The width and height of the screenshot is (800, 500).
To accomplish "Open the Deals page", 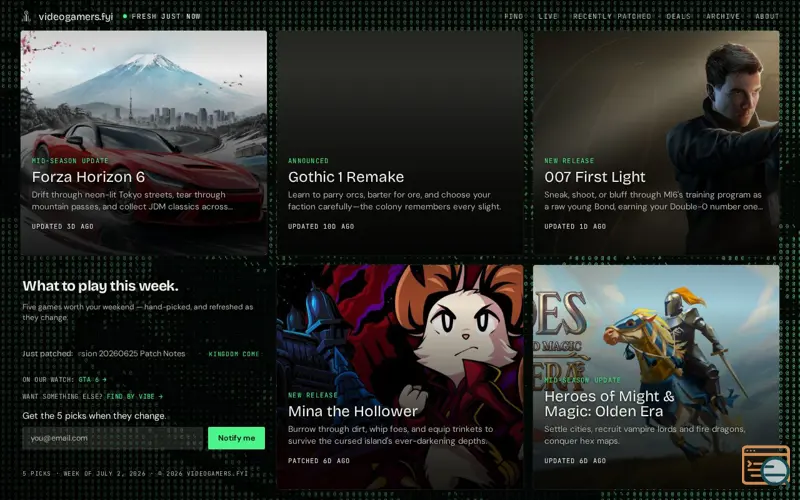I will click(678, 16).
